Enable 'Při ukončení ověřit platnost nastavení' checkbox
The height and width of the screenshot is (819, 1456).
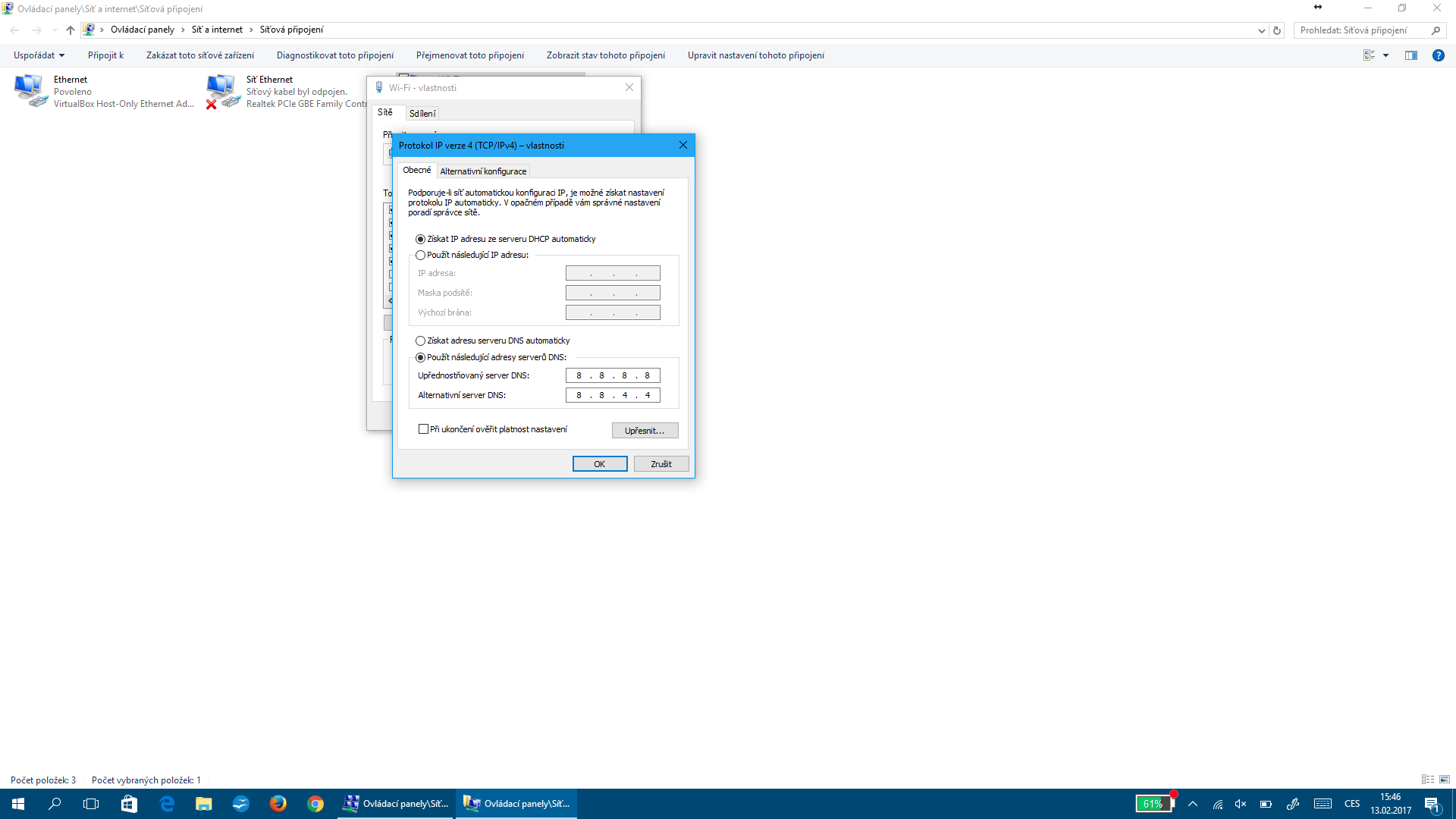(424, 429)
